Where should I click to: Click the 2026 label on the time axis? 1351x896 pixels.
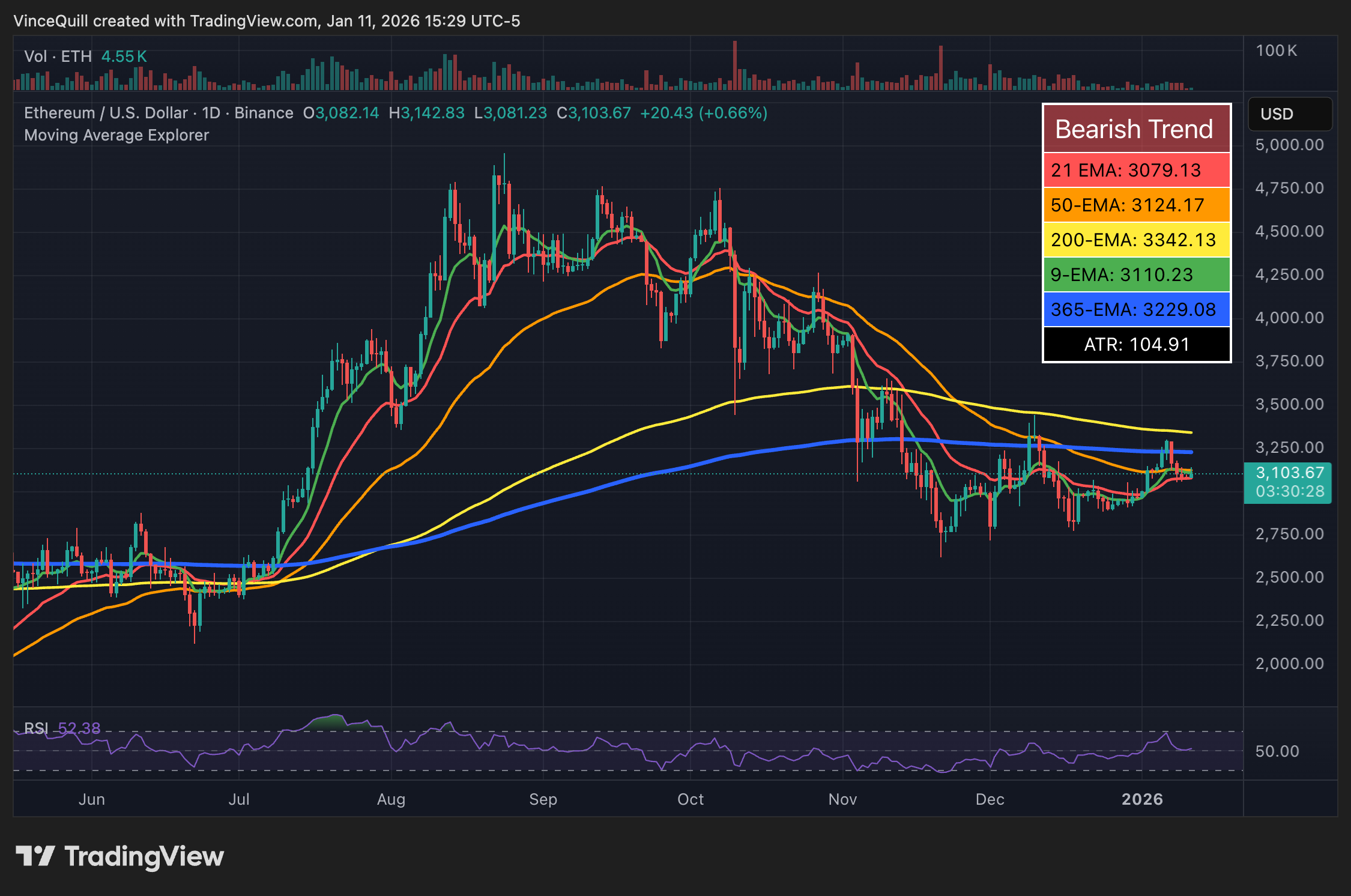[1143, 799]
